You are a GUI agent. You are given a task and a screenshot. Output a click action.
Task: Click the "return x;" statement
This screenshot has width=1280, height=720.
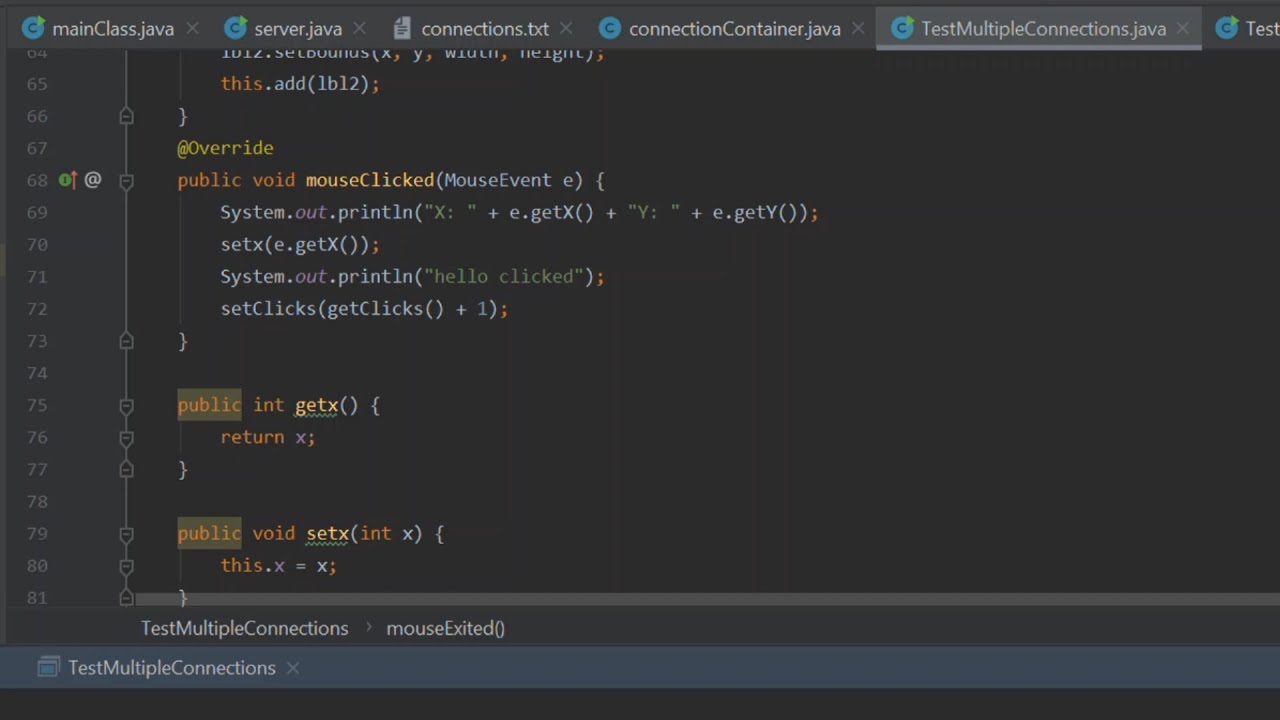(x=268, y=437)
